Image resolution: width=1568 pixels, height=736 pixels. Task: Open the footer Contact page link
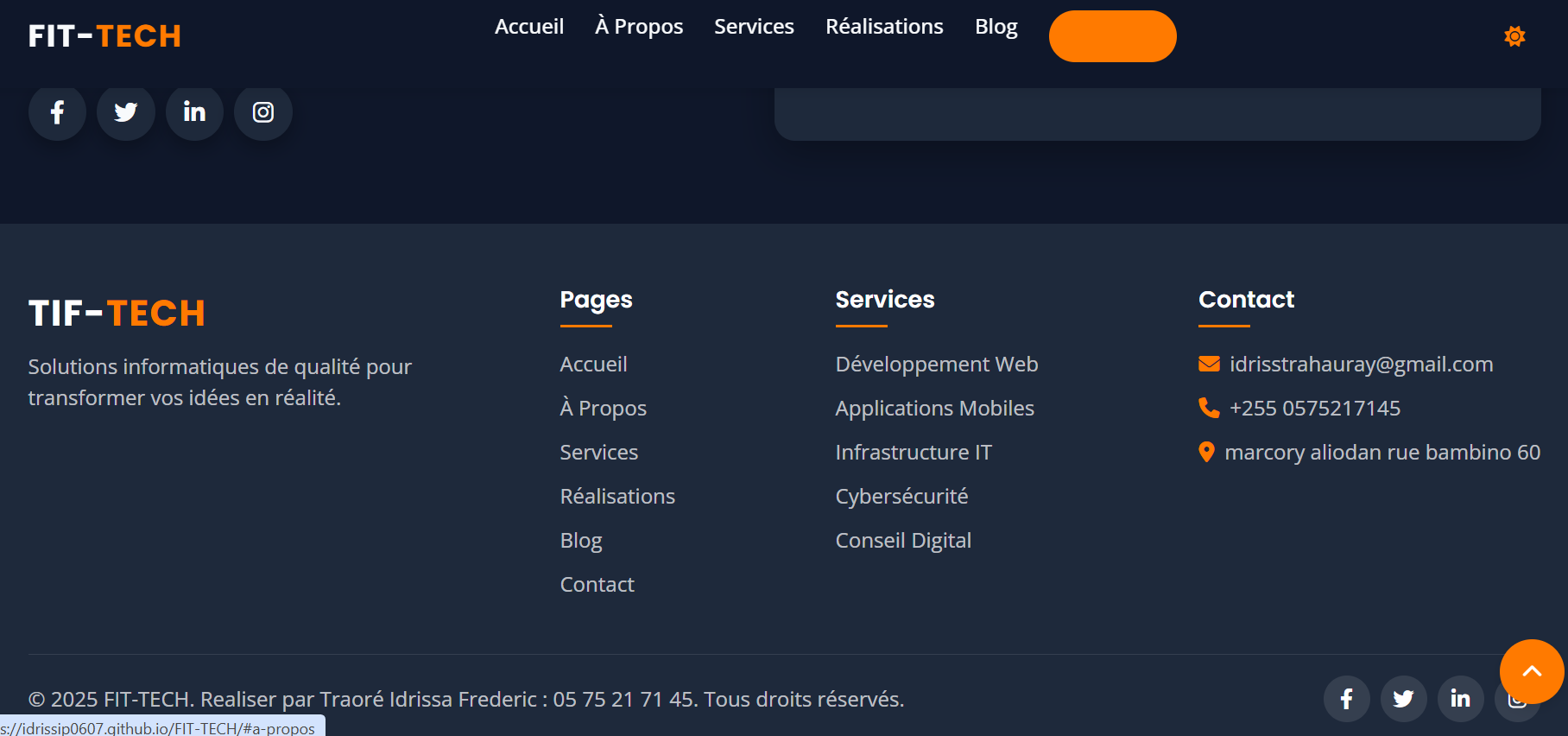(x=597, y=584)
